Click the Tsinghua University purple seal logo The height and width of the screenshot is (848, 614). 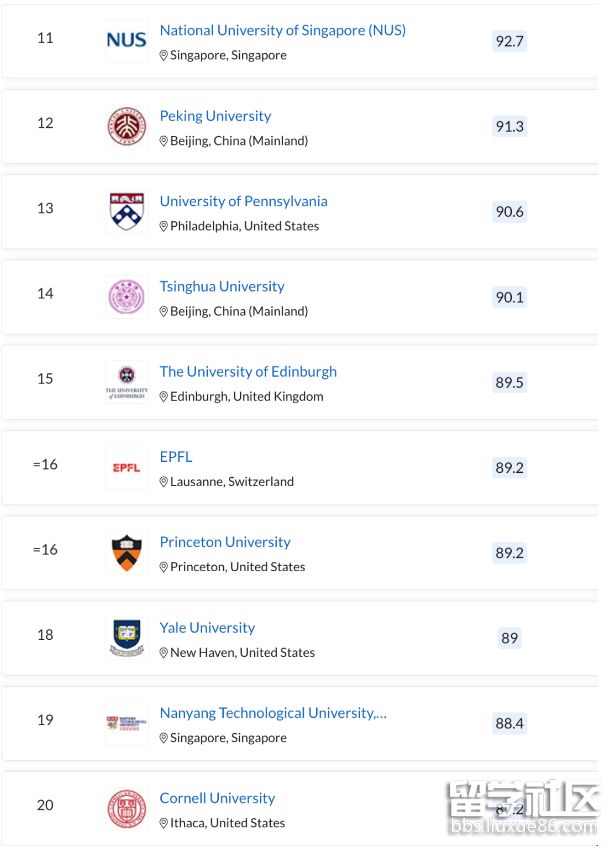(x=127, y=297)
